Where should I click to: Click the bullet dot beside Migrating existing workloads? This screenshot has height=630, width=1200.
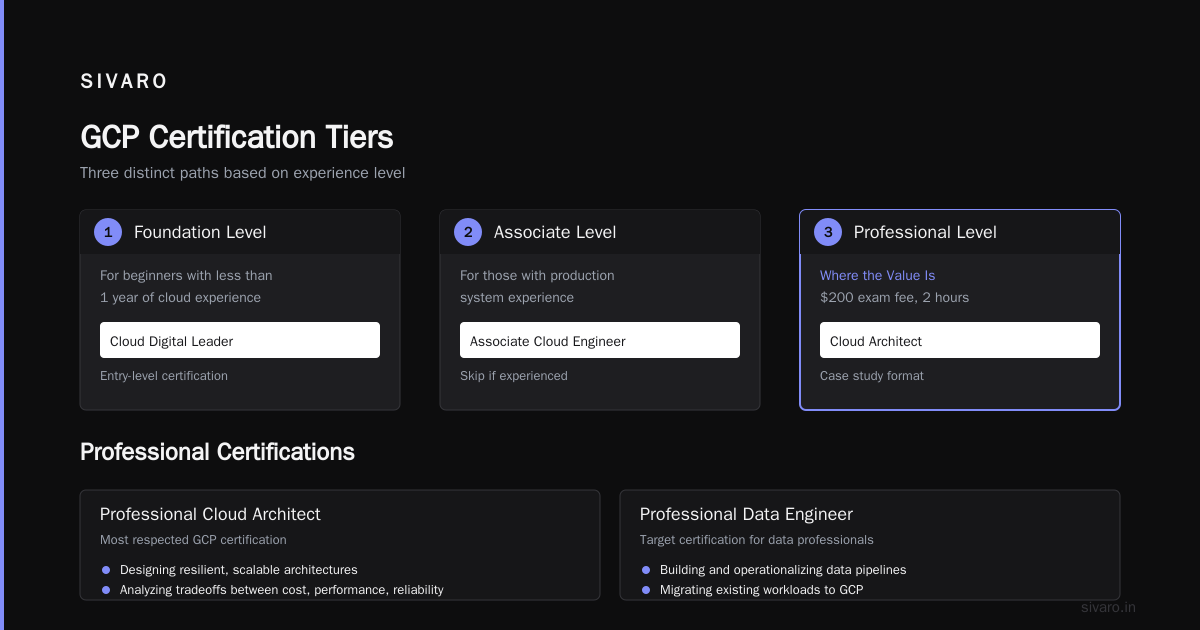coord(646,590)
